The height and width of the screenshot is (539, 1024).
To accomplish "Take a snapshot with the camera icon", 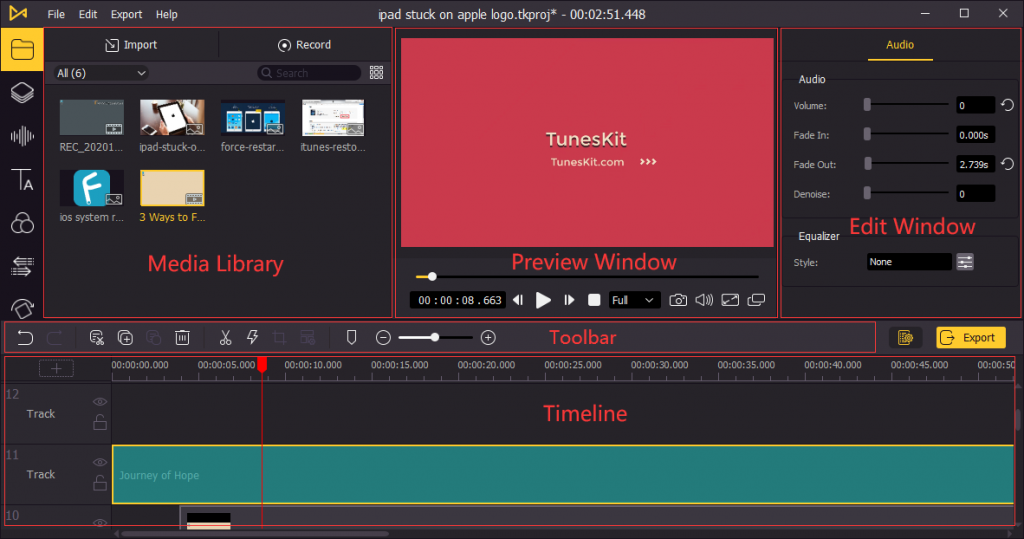I will (678, 300).
